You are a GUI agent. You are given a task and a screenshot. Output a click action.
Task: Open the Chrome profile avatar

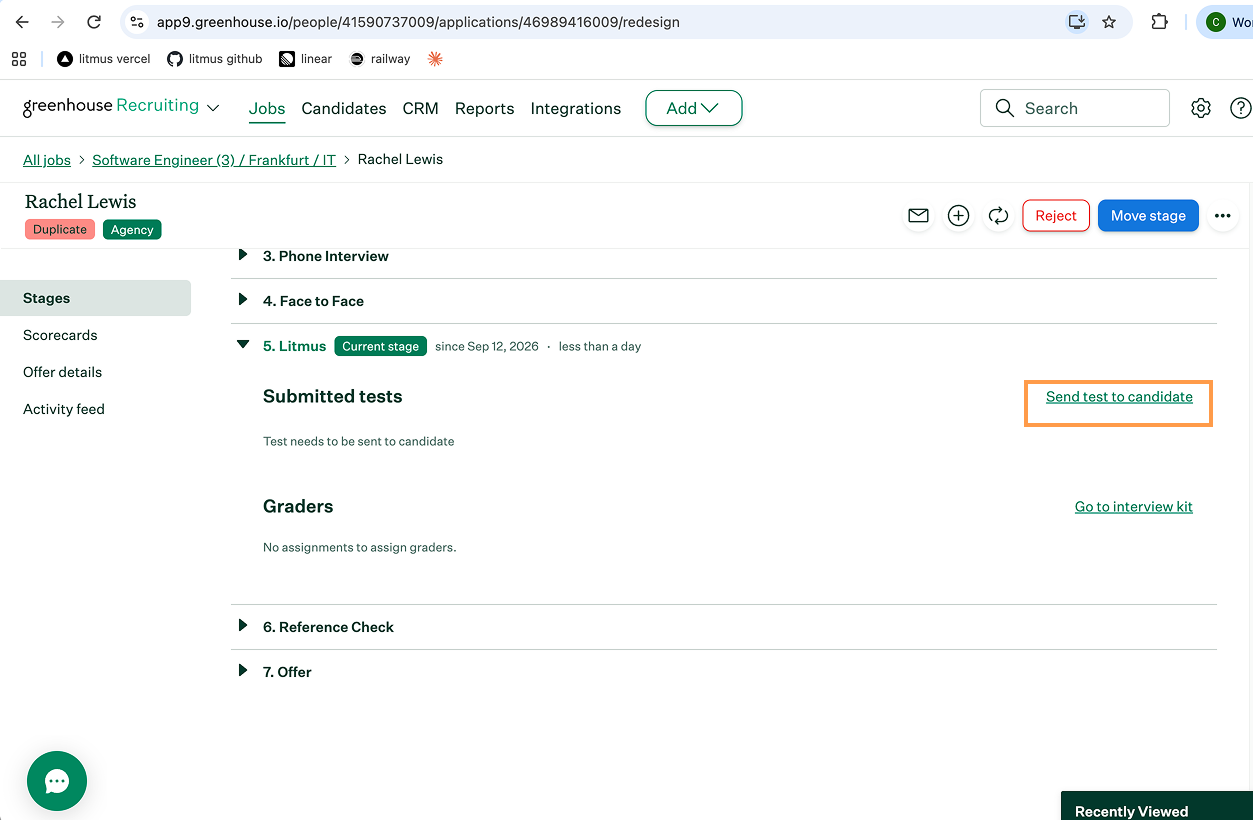[x=1216, y=22]
